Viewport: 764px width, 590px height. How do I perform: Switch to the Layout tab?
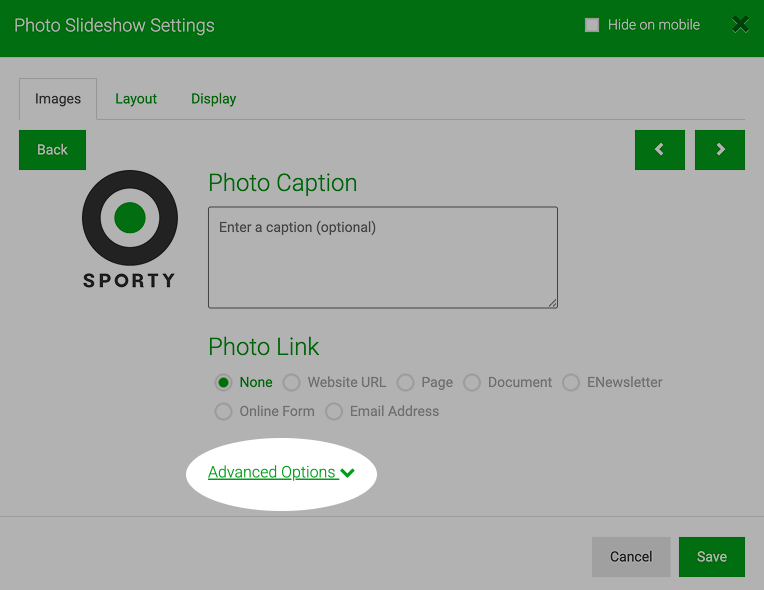click(x=136, y=99)
